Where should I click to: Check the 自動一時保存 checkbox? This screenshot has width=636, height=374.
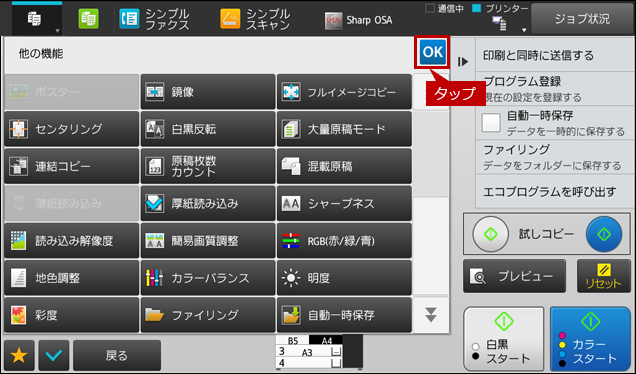[x=491, y=123]
